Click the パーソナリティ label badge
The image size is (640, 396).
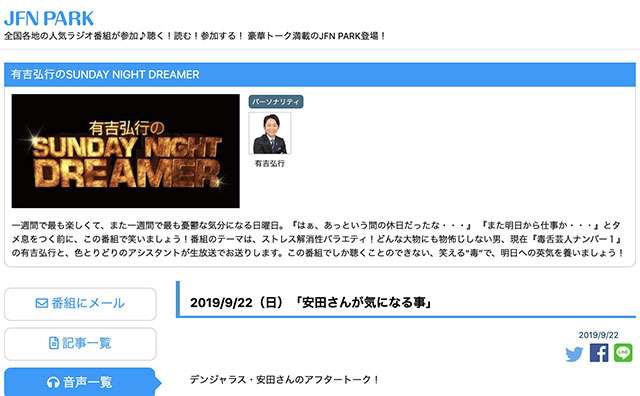pyautogui.click(x=276, y=102)
